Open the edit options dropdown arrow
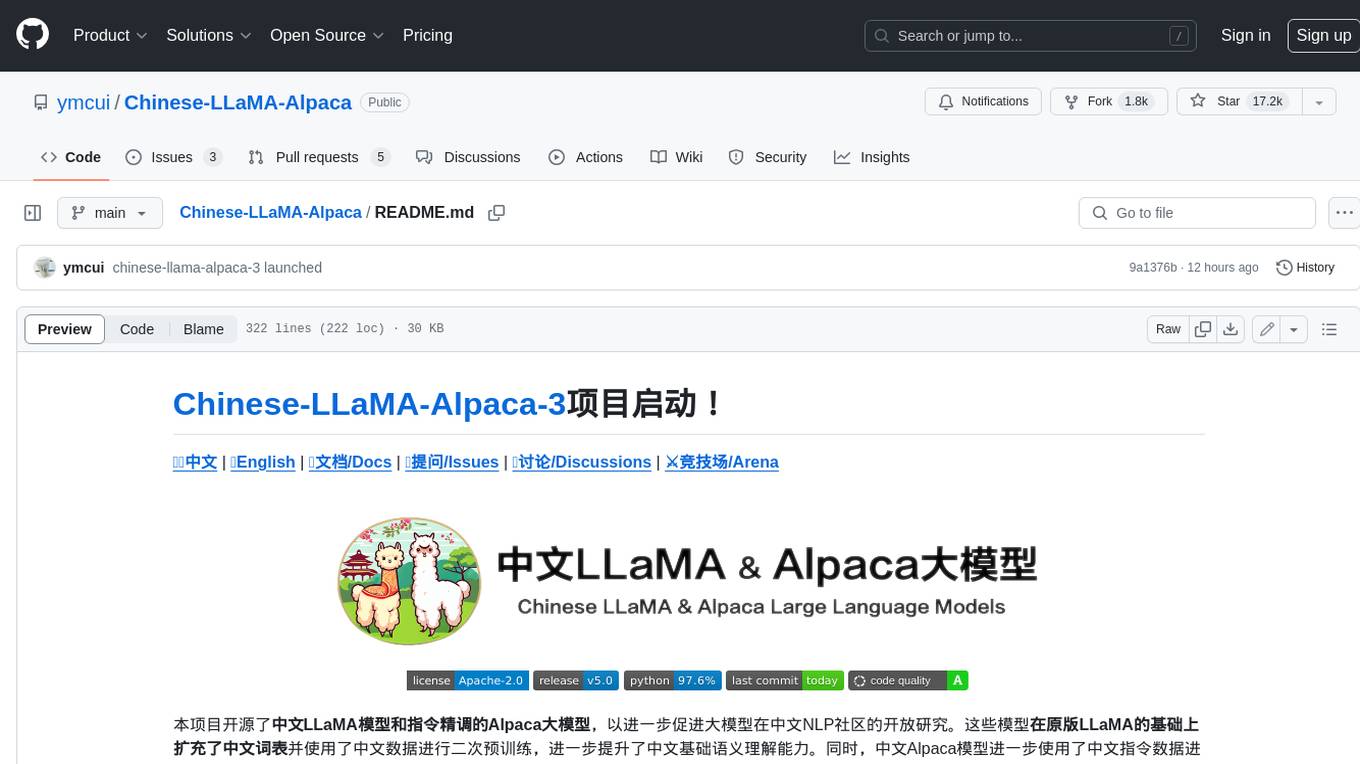This screenshot has width=1360, height=764. 1294,329
